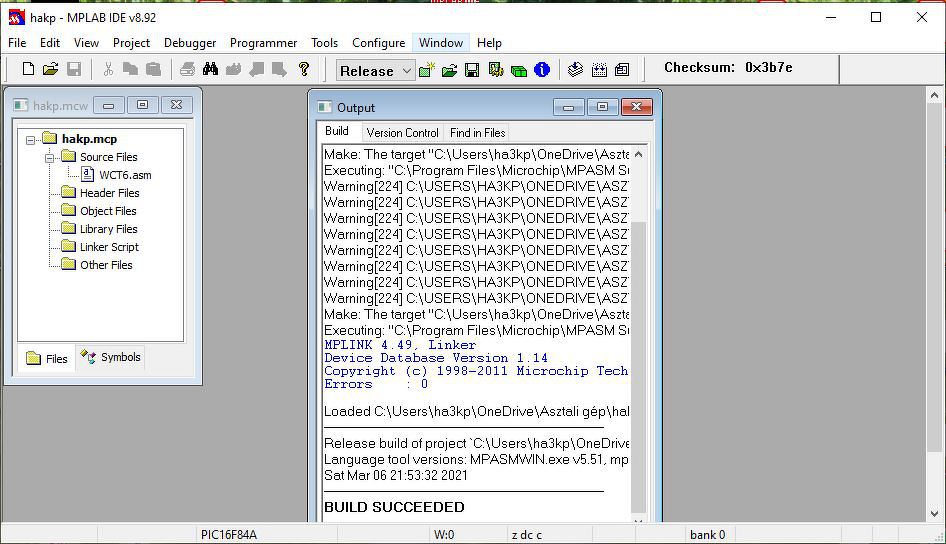
Task: Select the Object Files folder
Action: [99, 211]
